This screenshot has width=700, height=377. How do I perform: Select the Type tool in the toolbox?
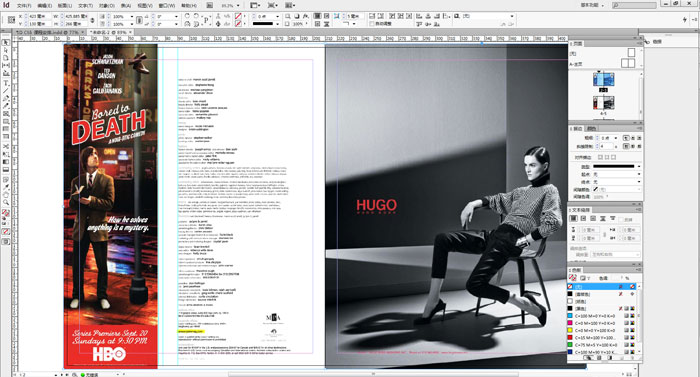pyautogui.click(x=5, y=84)
